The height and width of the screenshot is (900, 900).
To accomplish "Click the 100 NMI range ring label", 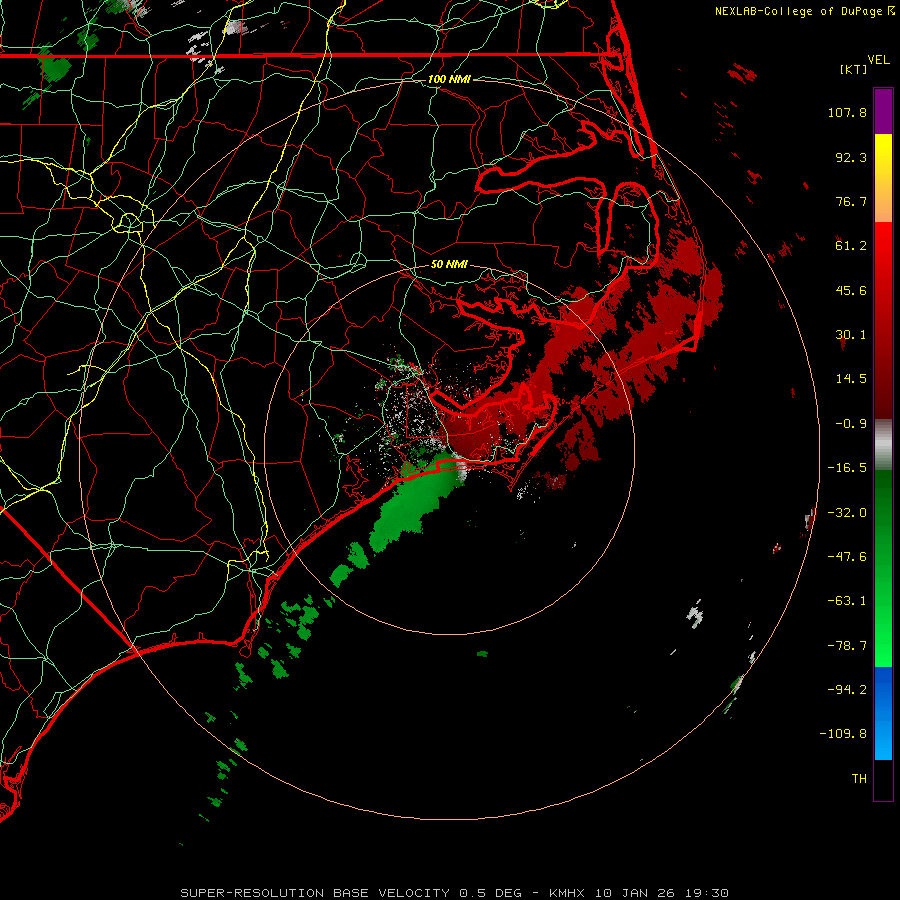I will point(449,79).
